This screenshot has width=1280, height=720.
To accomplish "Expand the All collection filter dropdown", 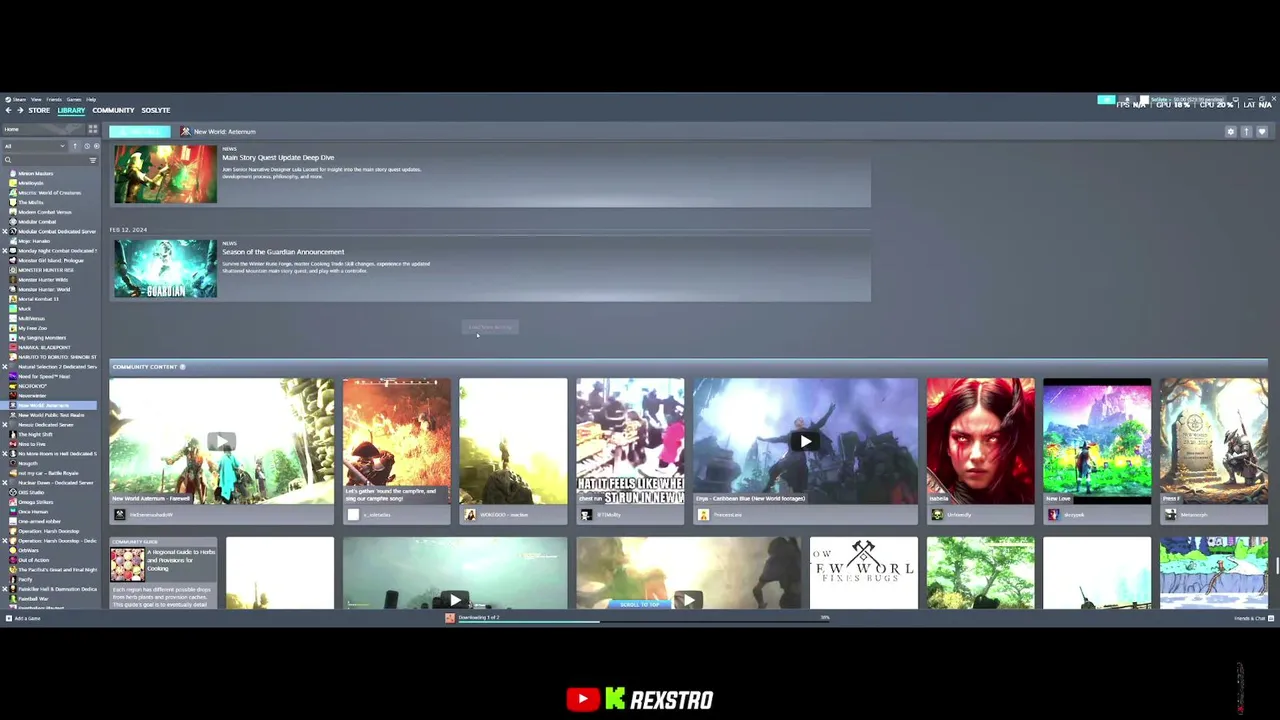I will pos(35,146).
